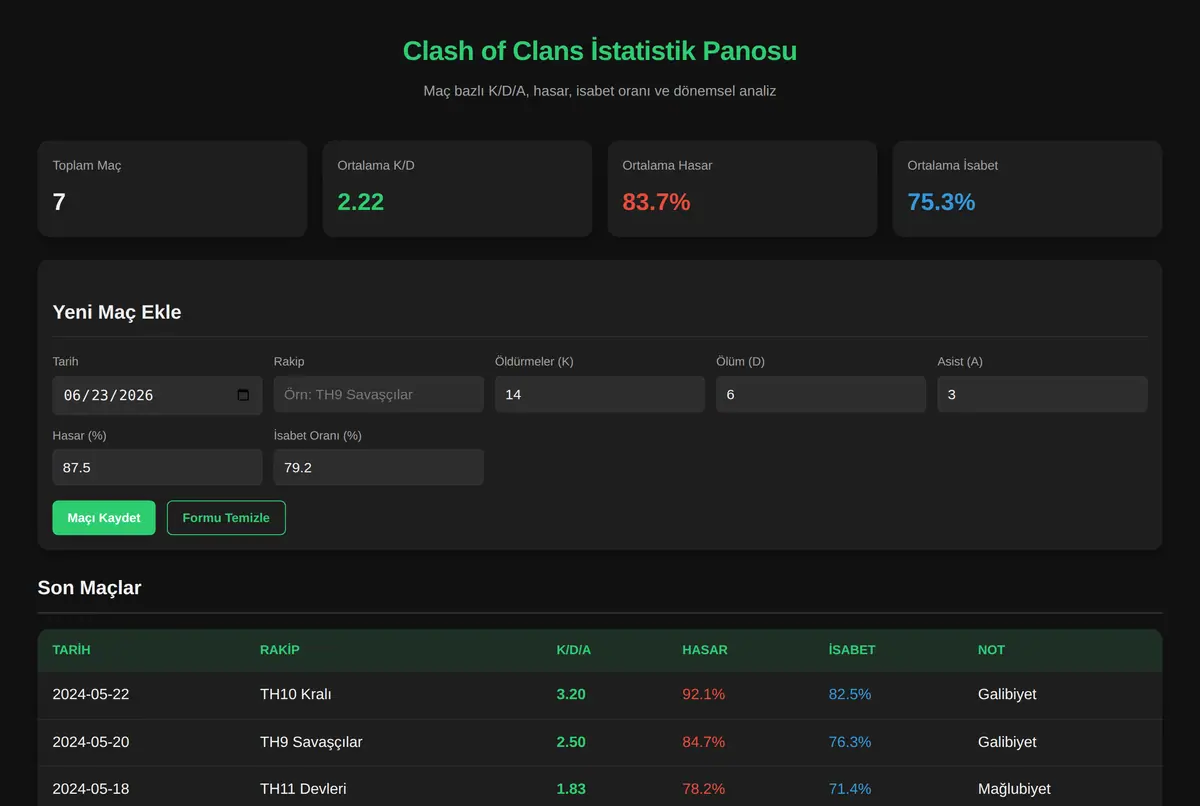Click the date cell 2024-05-20
Viewport: 1200px width, 806px height.
91,742
